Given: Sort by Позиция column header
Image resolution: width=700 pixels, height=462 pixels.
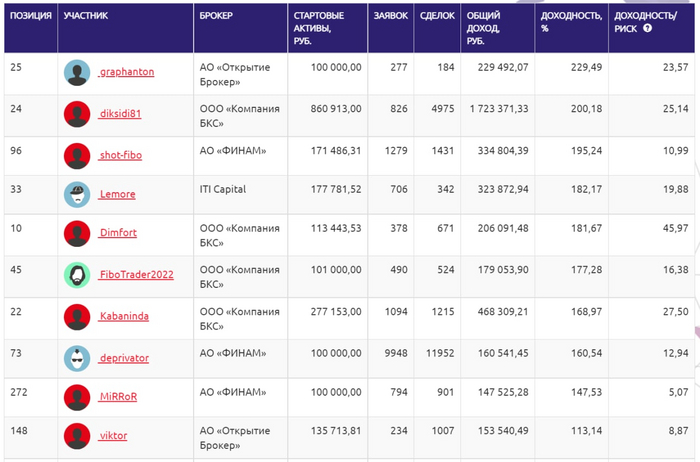Looking at the screenshot, I should [30, 16].
